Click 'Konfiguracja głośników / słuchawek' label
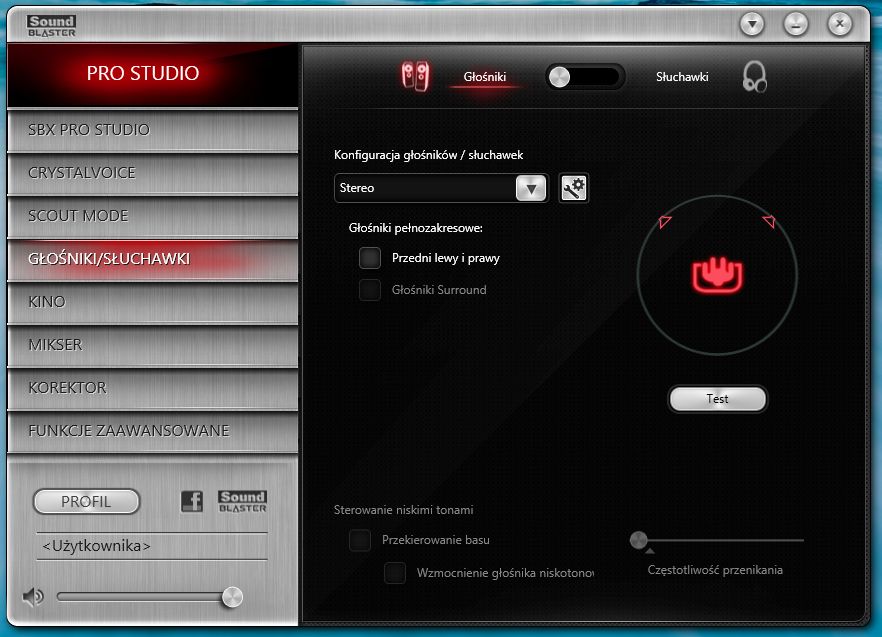Screen dimensions: 882x637 click(x=428, y=155)
